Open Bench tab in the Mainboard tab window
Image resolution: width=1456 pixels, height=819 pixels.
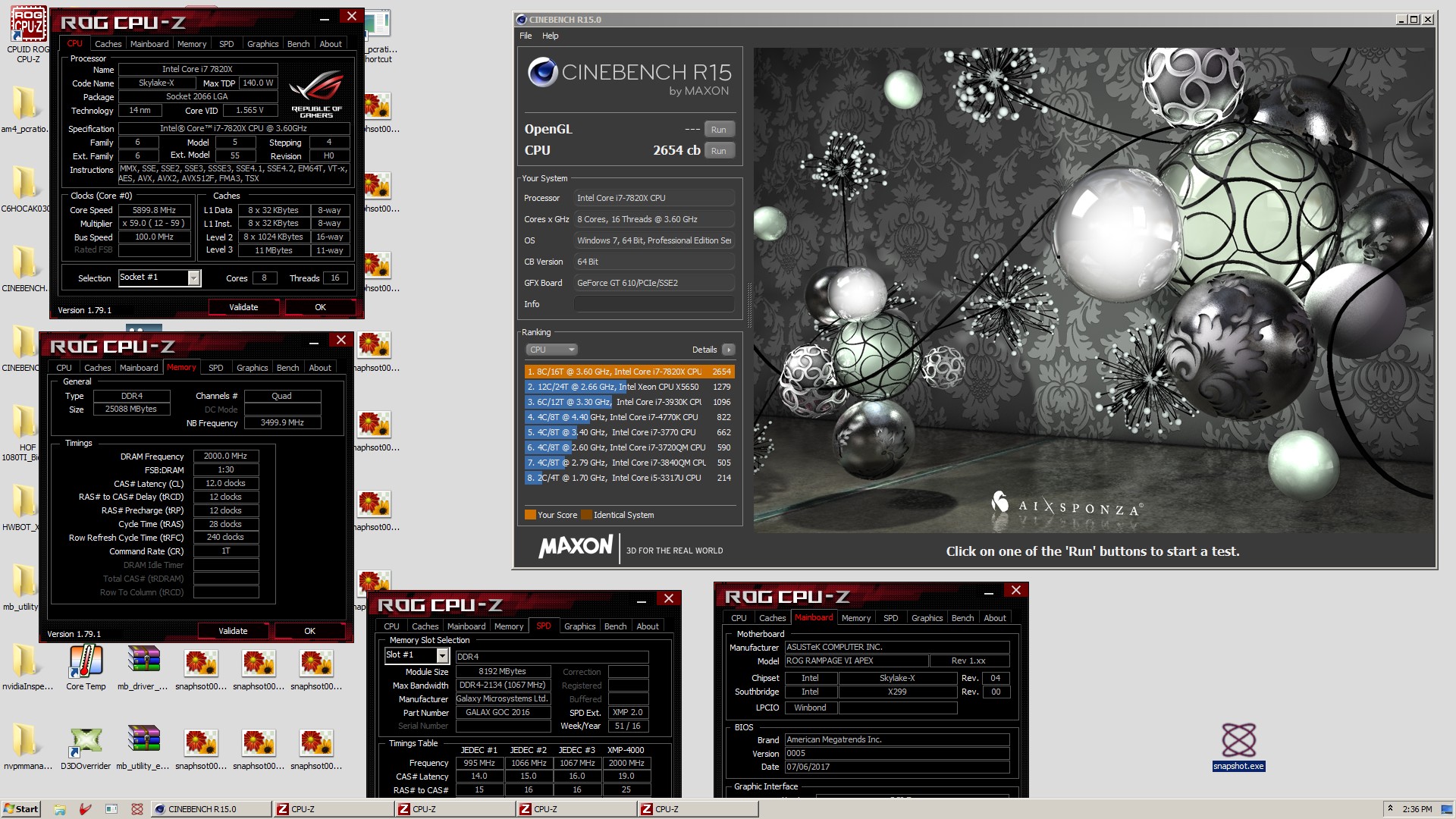962,618
